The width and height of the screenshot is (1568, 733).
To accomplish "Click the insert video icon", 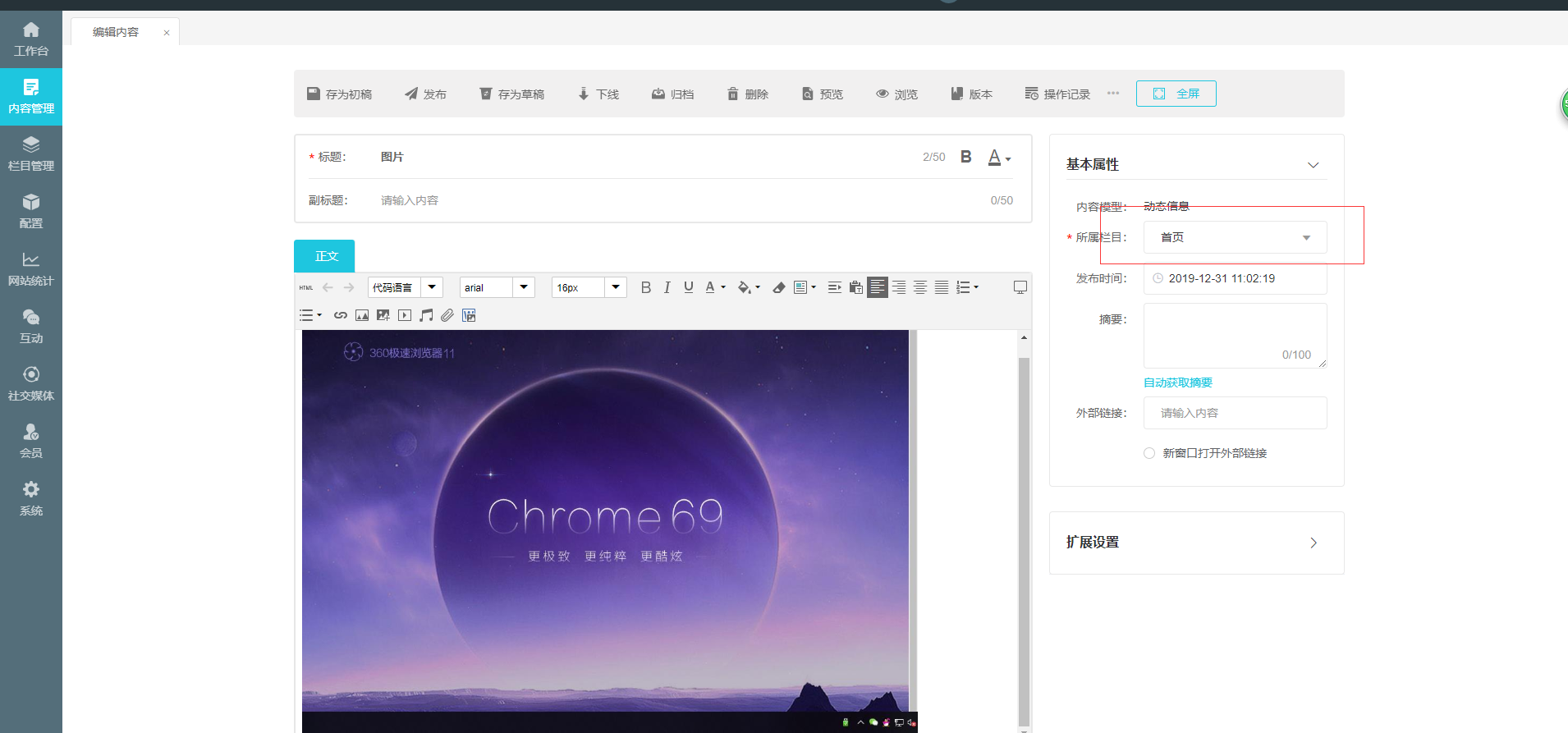I will point(405,315).
